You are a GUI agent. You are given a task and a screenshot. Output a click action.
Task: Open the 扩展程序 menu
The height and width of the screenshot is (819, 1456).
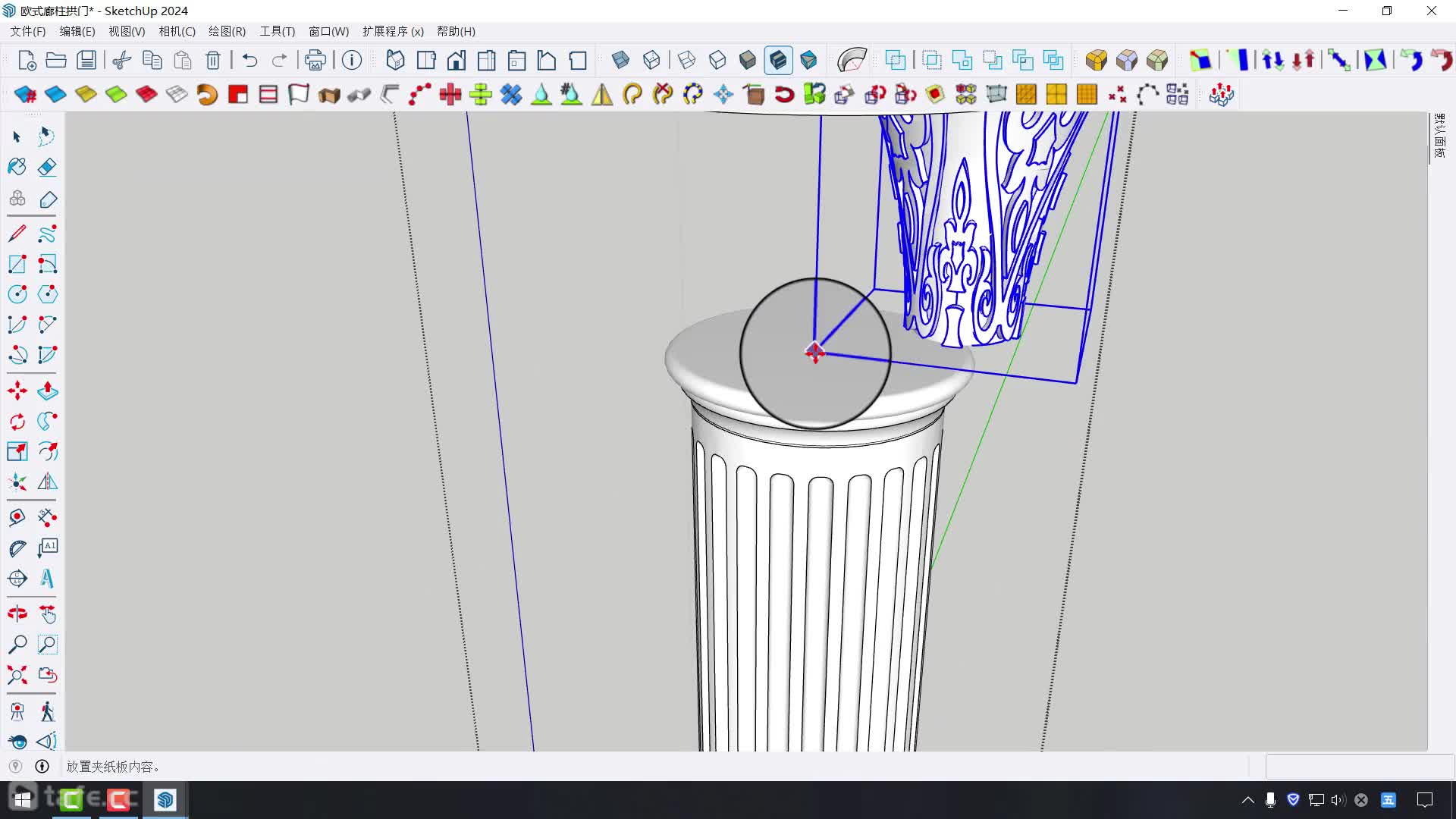coord(393,31)
